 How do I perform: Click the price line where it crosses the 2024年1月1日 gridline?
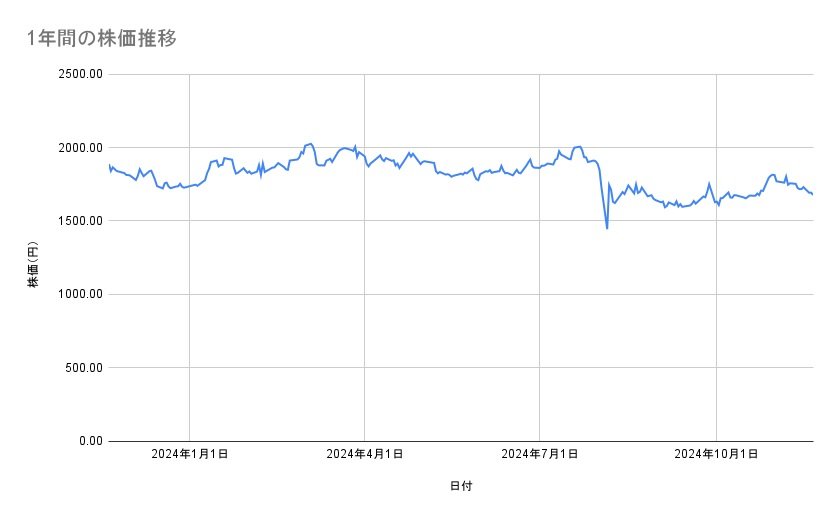tap(190, 186)
